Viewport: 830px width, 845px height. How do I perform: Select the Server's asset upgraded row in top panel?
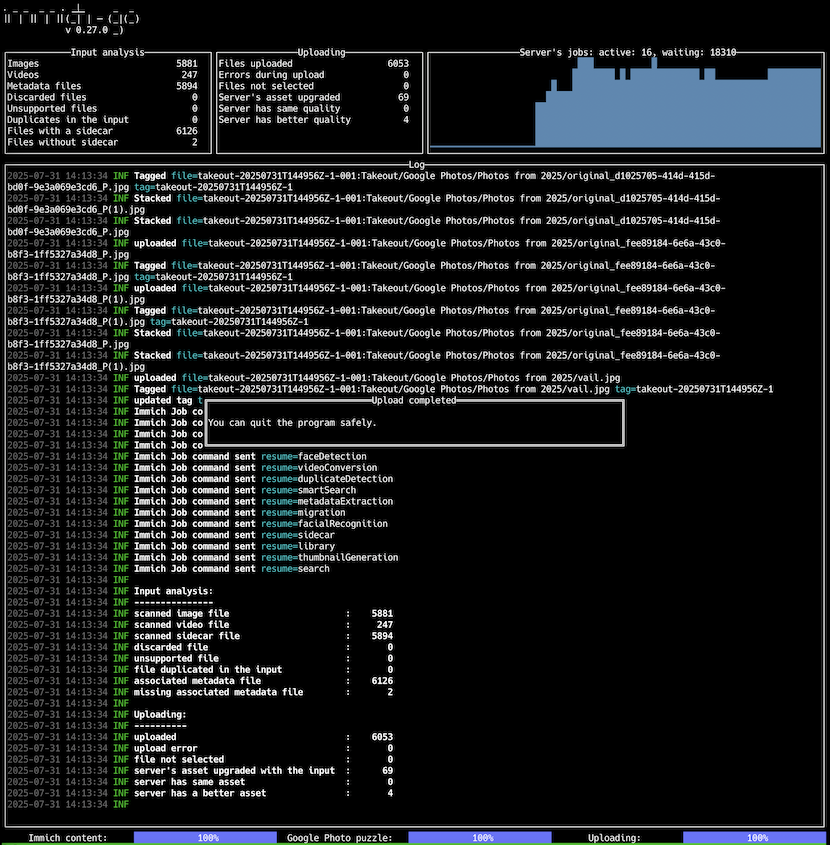pos(314,97)
